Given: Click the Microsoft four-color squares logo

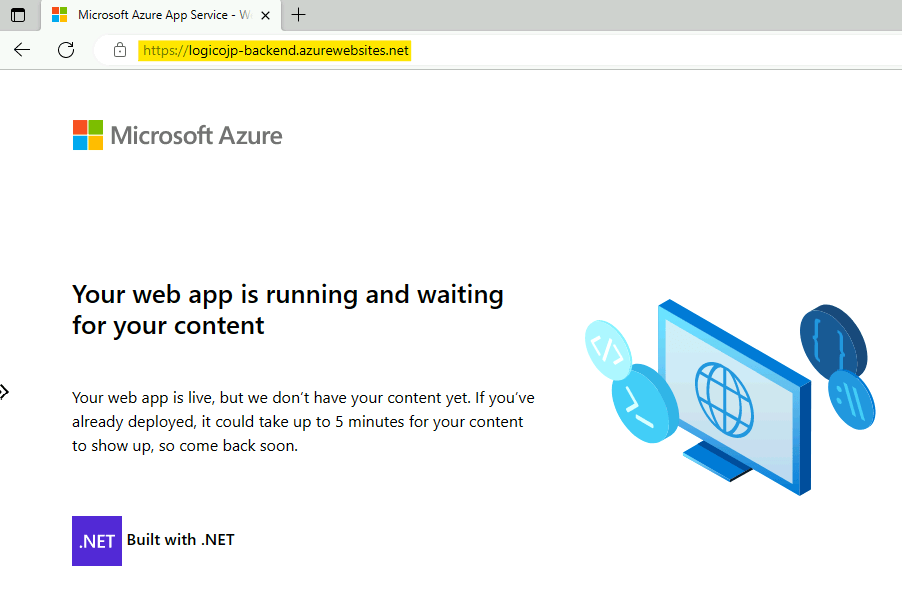Looking at the screenshot, I should (x=88, y=135).
